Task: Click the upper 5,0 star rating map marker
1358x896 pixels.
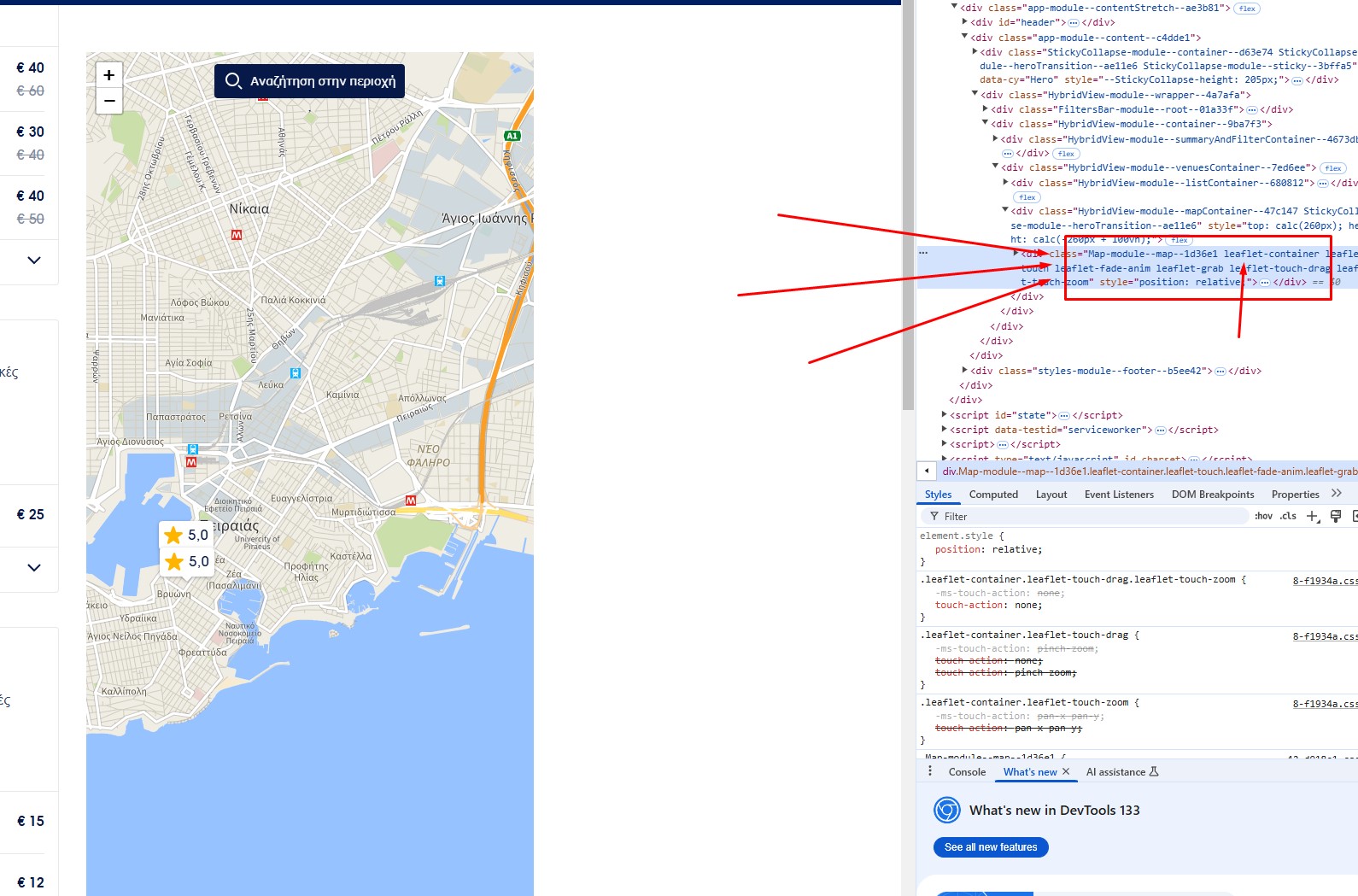Action: [186, 535]
